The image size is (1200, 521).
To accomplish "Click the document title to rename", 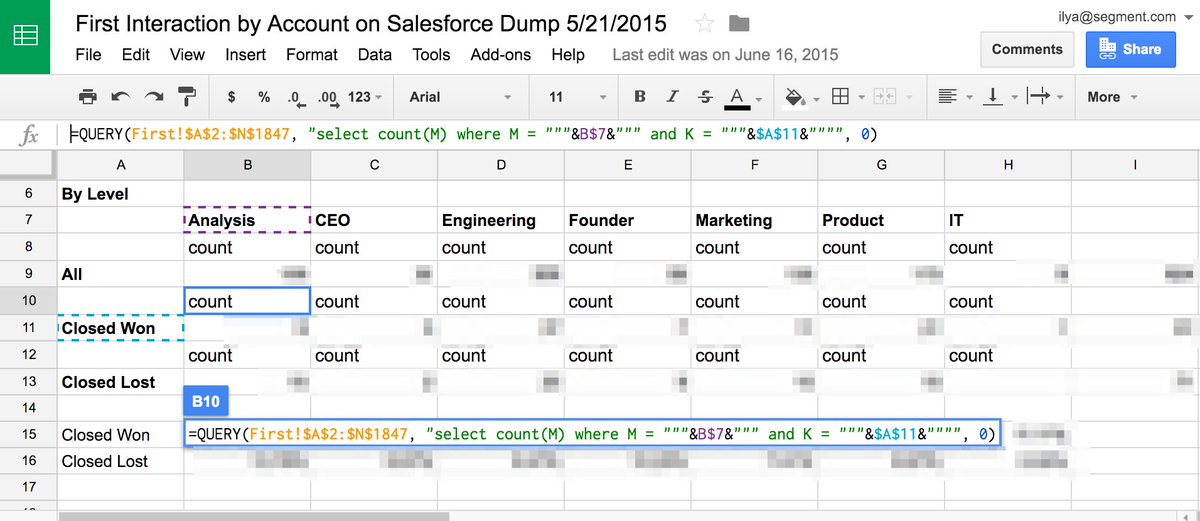I will (x=371, y=24).
